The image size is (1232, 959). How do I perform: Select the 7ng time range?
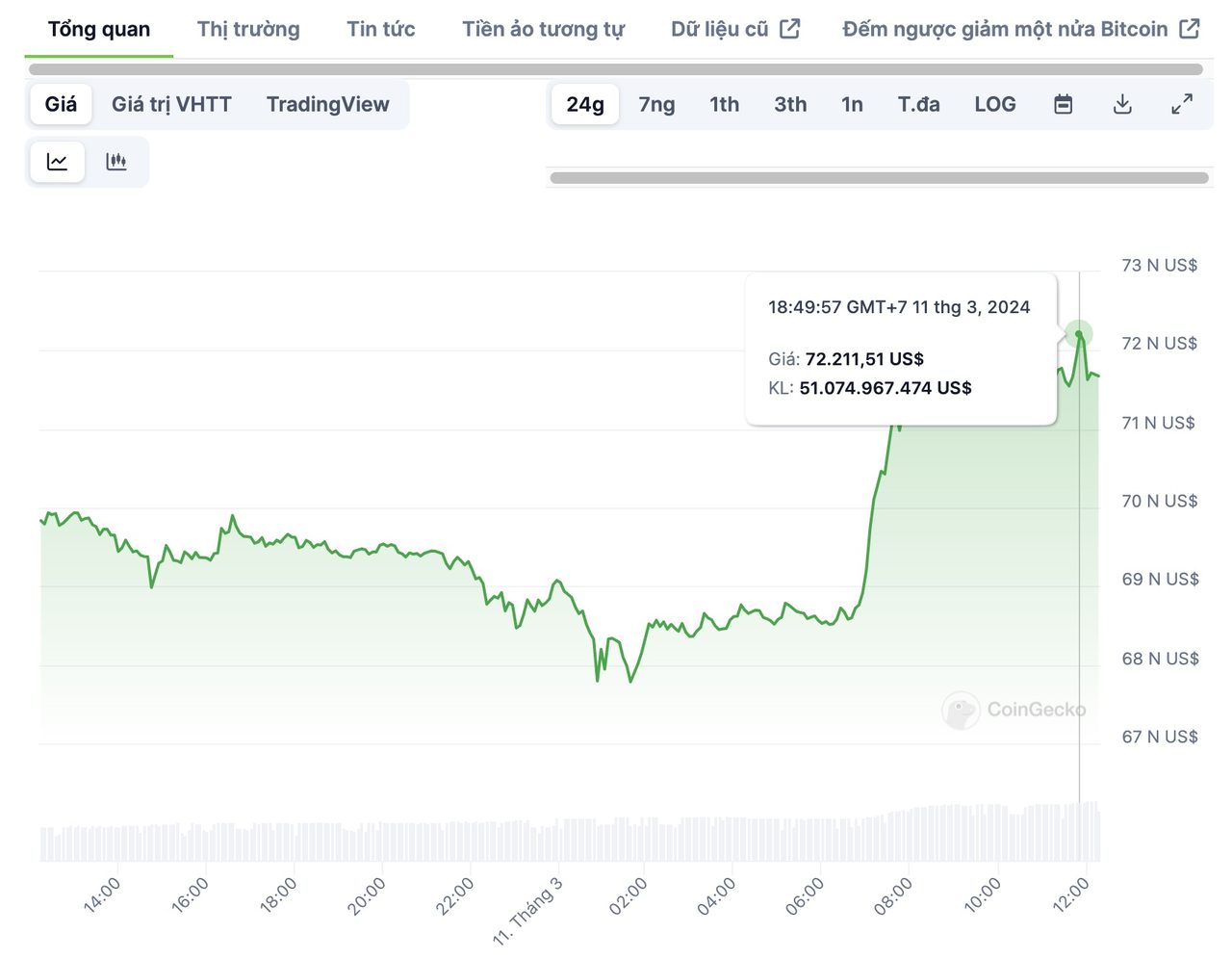tap(657, 104)
